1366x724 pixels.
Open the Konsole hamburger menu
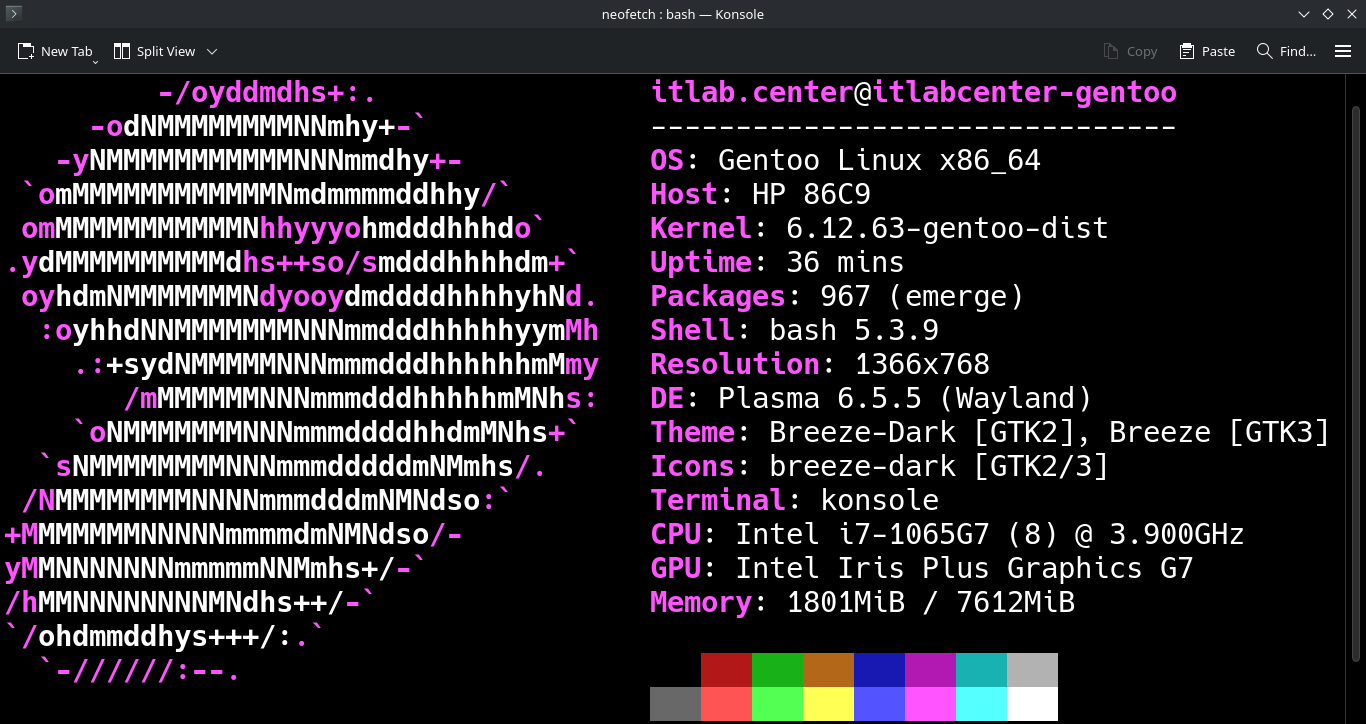click(1343, 51)
